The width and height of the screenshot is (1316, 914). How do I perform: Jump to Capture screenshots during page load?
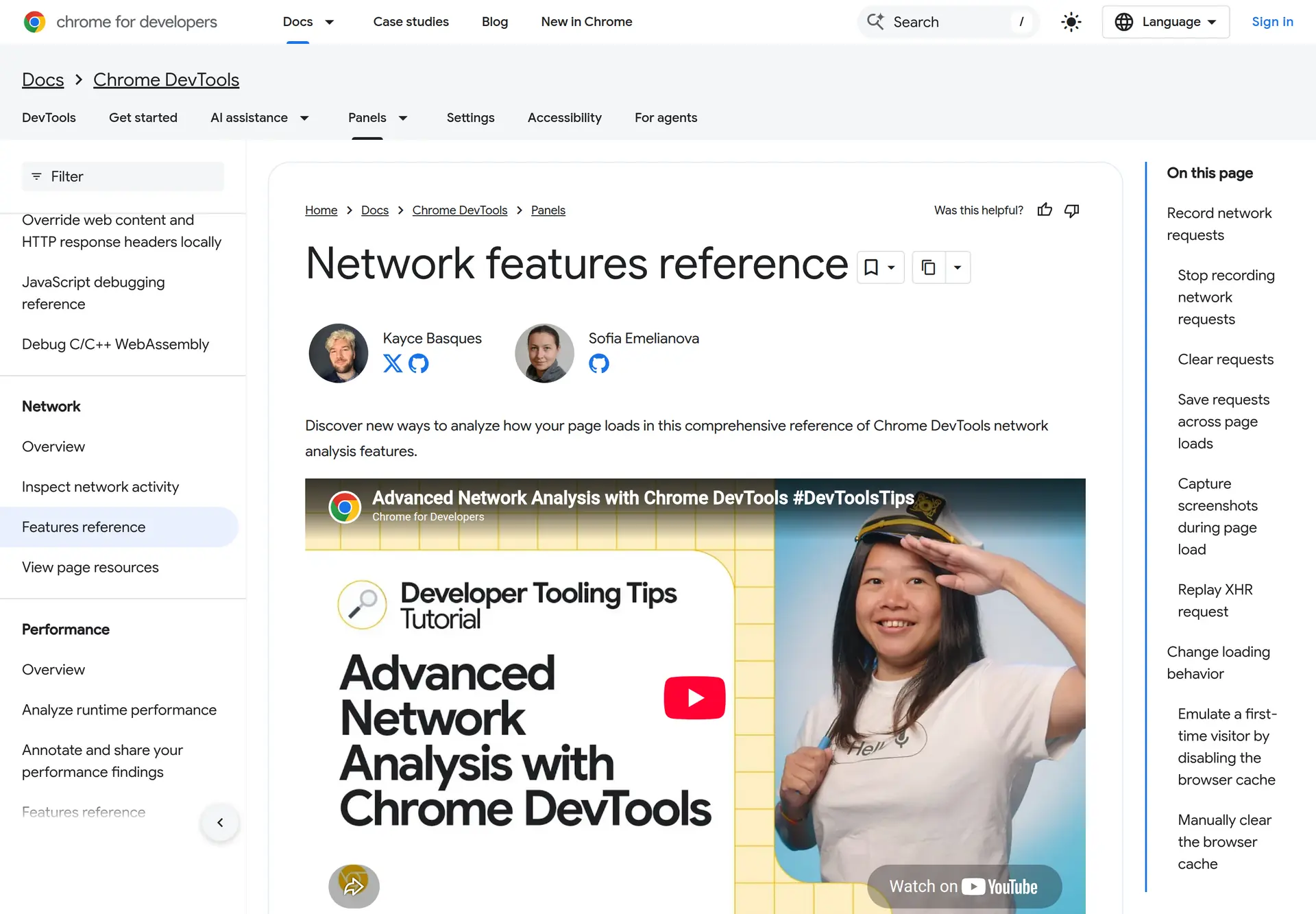point(1217,517)
